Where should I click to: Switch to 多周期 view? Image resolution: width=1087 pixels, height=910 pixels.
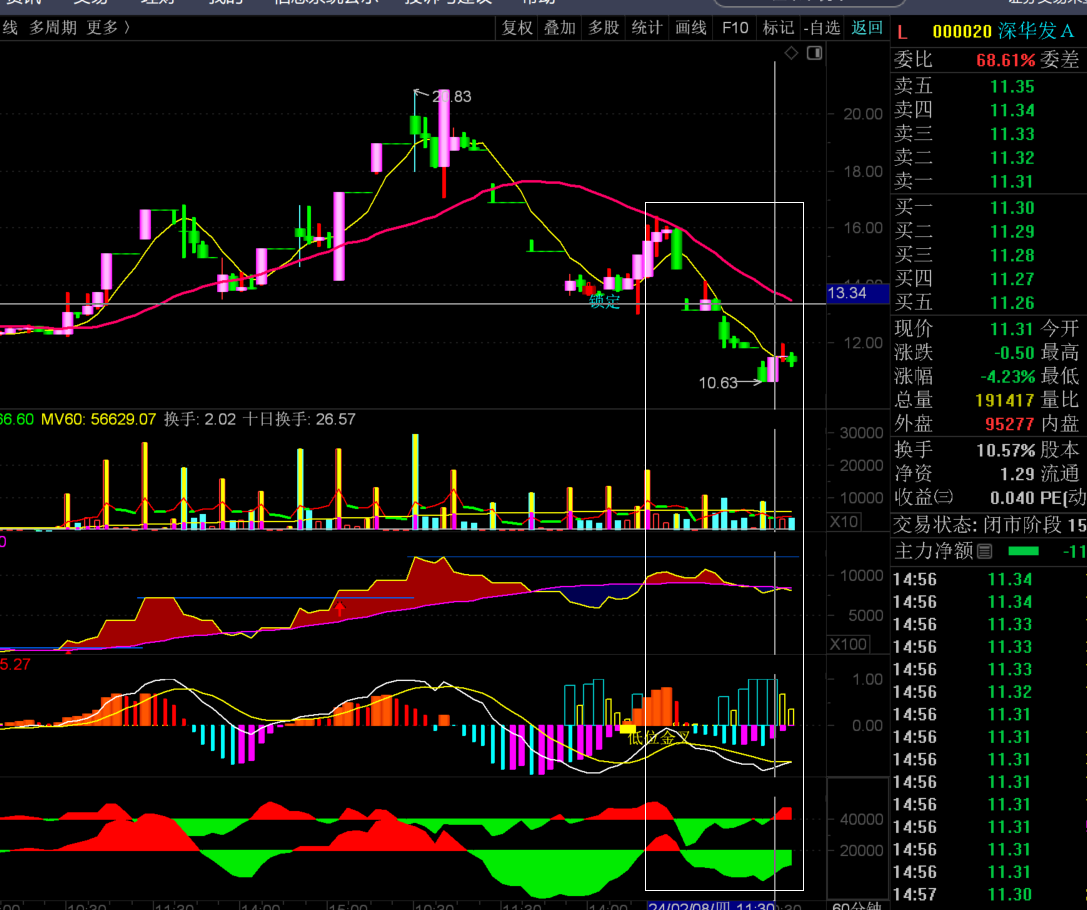click(x=53, y=28)
